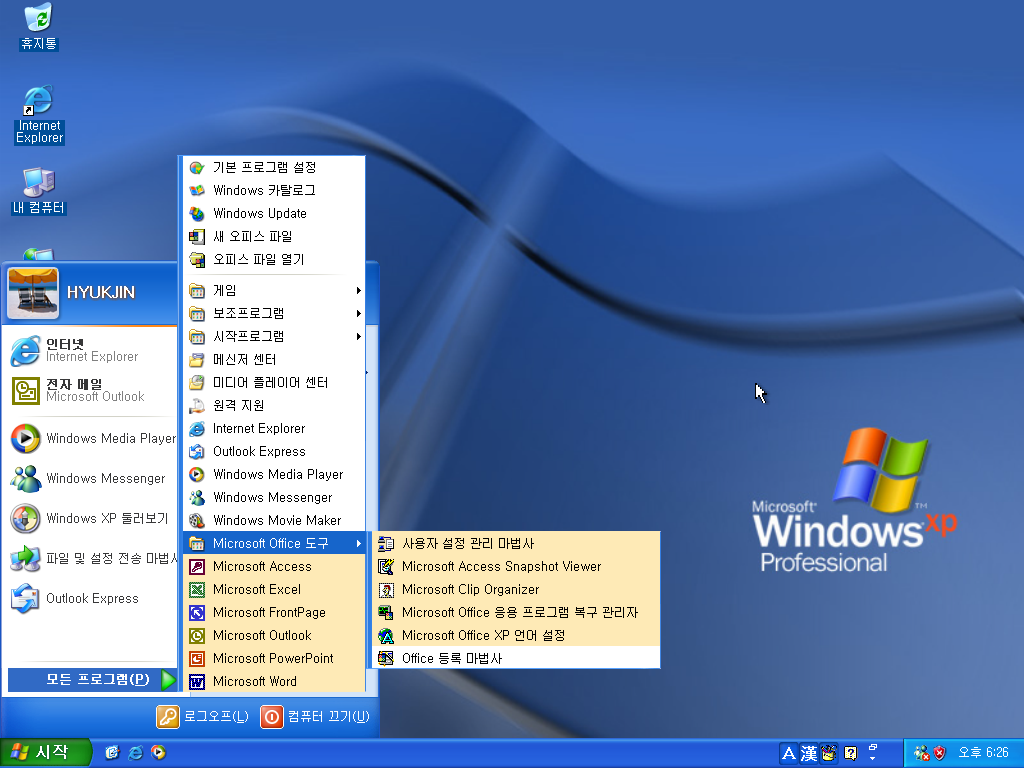This screenshot has height=768, width=1024.
Task: Toggle the A input mode on language bar
Action: click(789, 754)
